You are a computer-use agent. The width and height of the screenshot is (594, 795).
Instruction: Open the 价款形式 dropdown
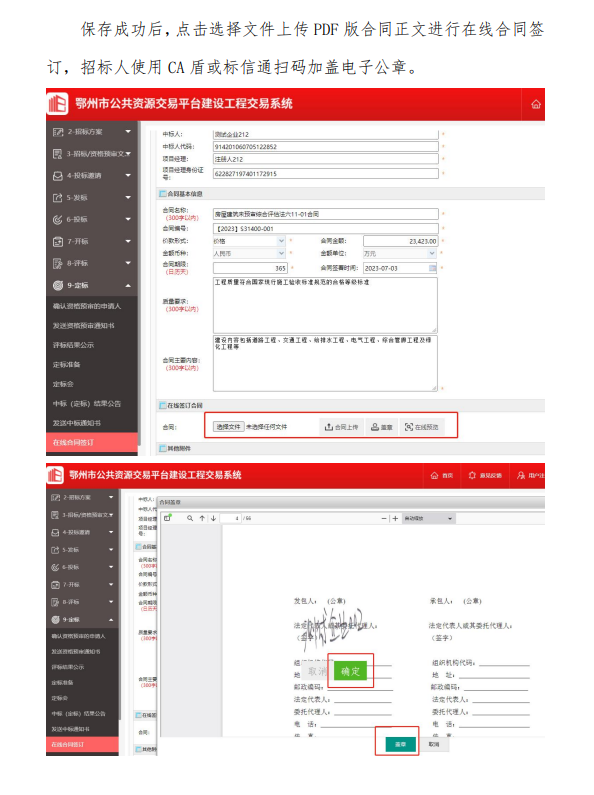pos(249,241)
